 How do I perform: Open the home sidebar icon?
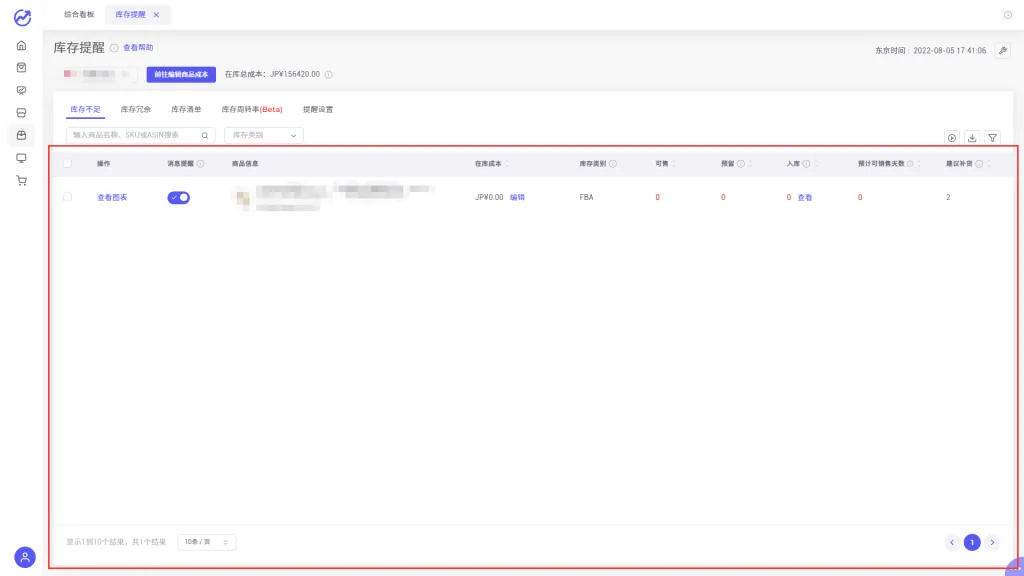click(22, 46)
